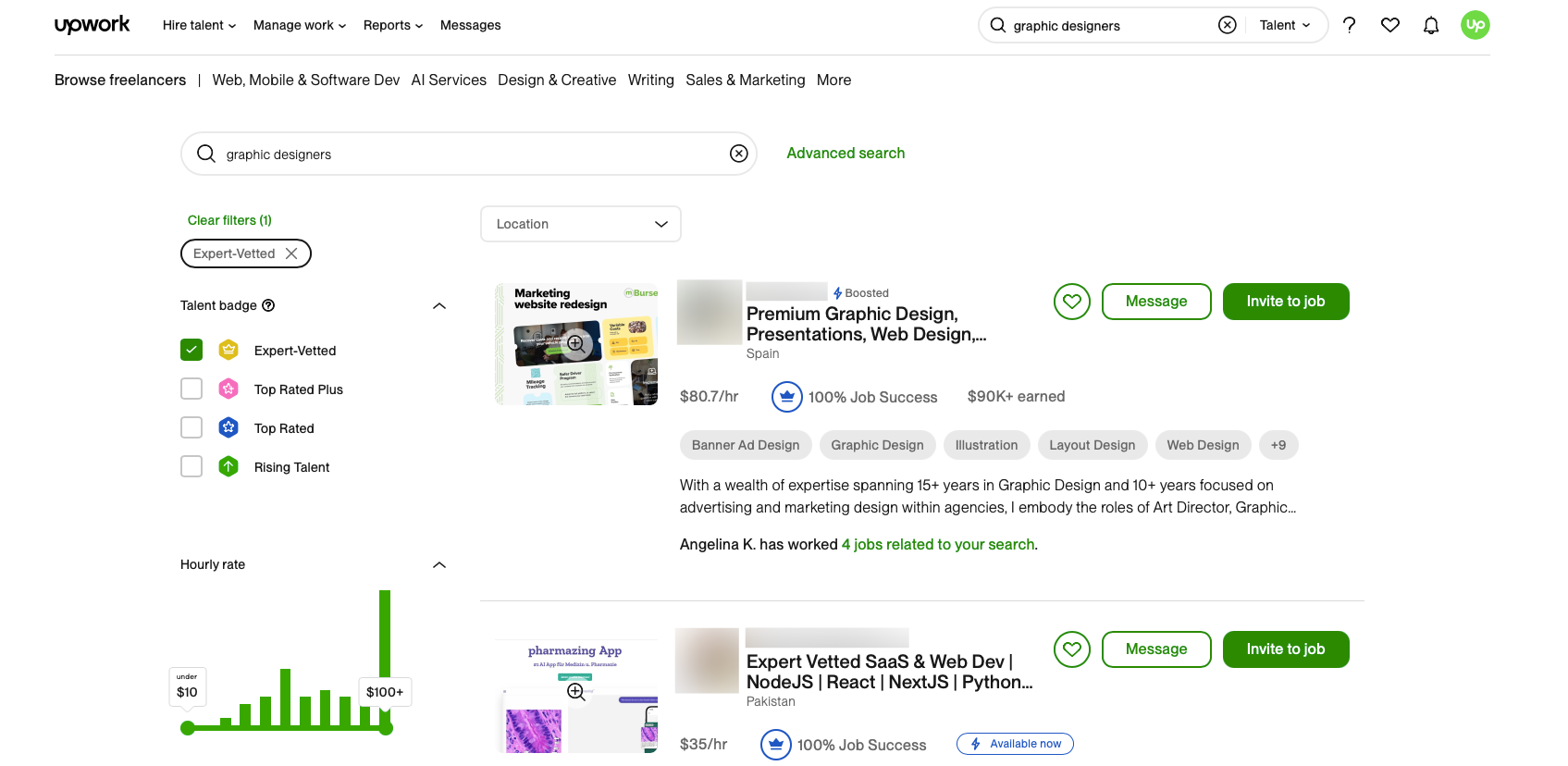The width and height of the screenshot is (1568, 766).
Task: Save Angelina K. with the heart button
Action: tap(1072, 302)
